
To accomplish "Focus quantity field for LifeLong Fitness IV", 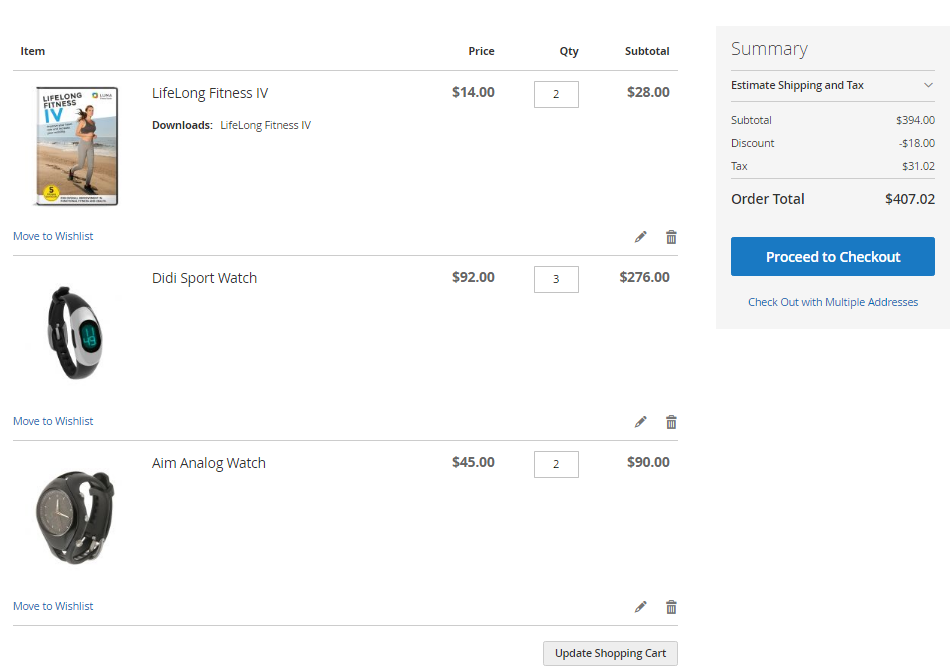I will tap(556, 94).
